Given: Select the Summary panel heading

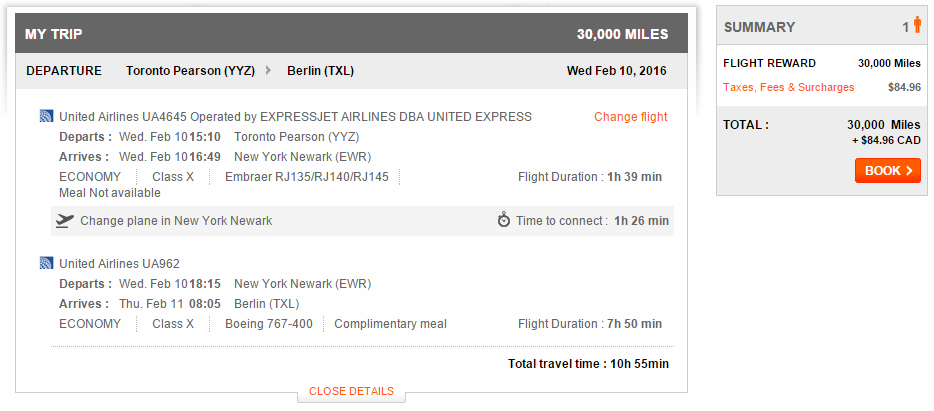Looking at the screenshot, I should coord(760,27).
